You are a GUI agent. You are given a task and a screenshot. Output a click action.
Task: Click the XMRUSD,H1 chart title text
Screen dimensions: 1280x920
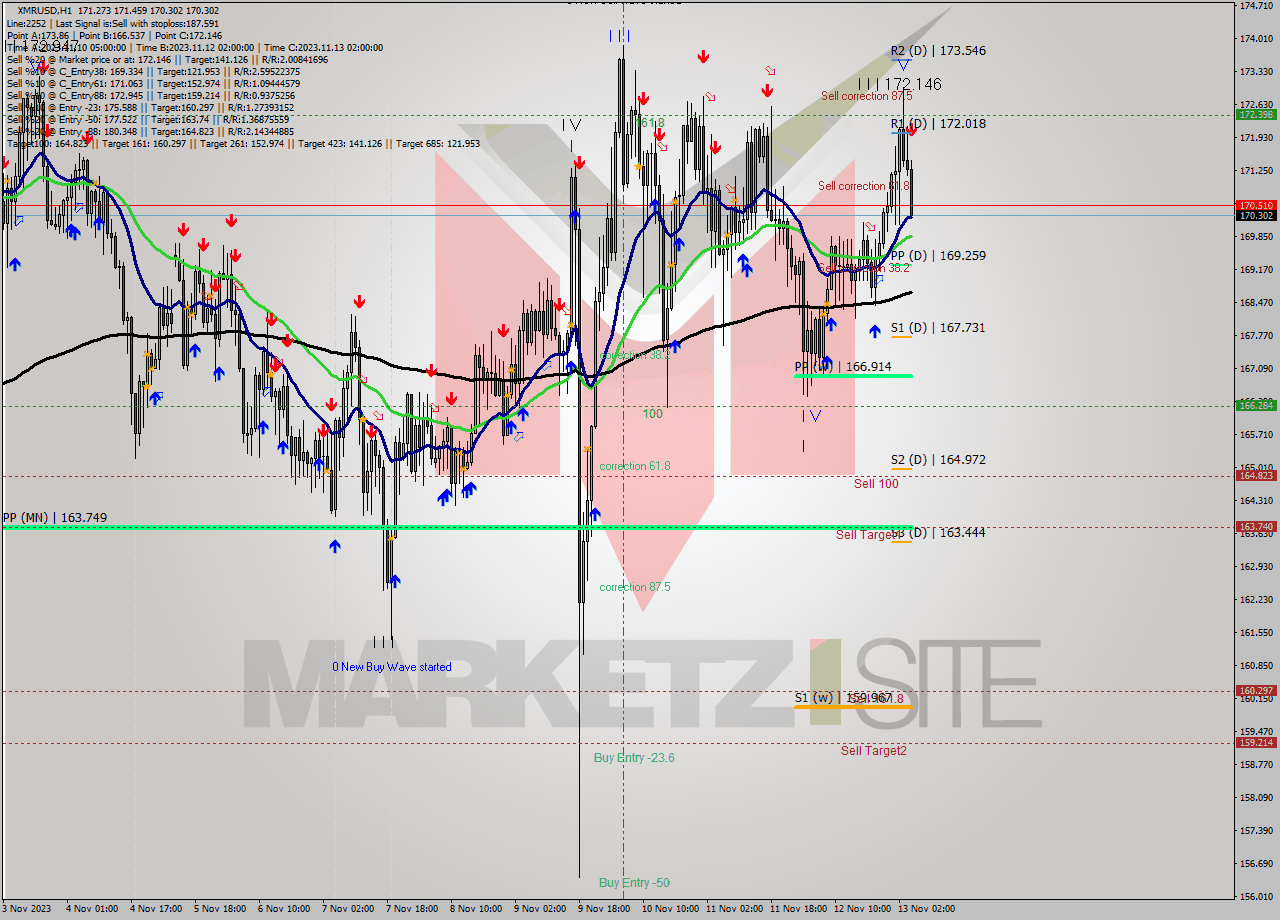coord(45,10)
